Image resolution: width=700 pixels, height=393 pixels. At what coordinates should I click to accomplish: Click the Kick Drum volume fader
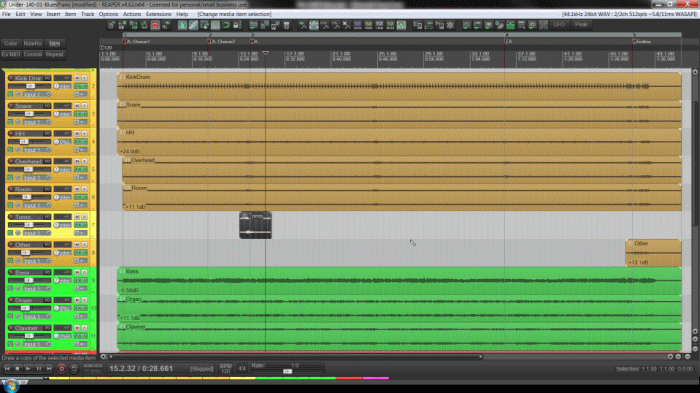30,86
